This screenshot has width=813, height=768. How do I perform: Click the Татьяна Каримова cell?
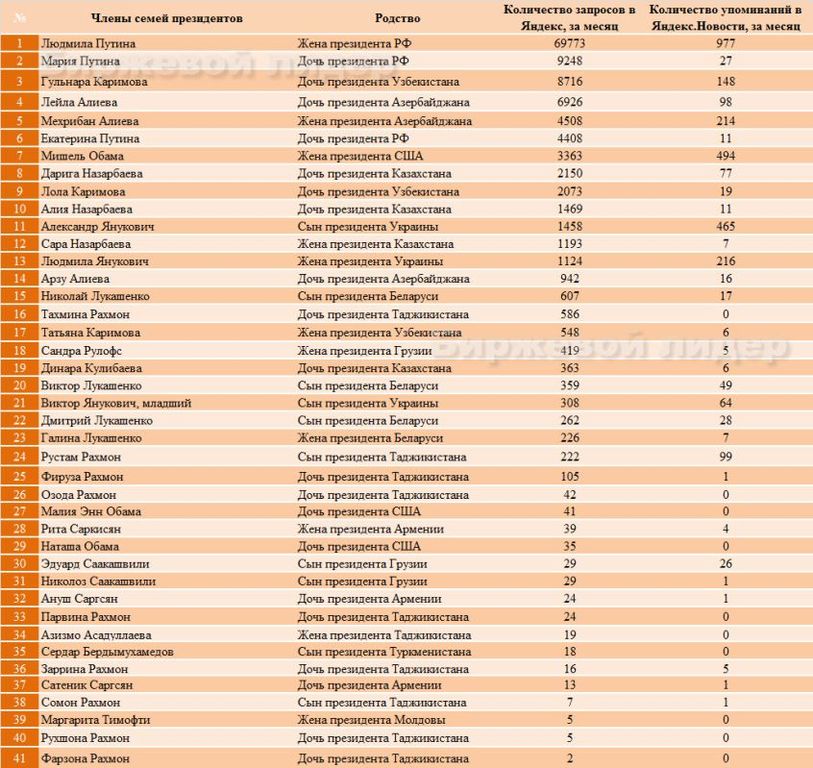click(x=91, y=333)
